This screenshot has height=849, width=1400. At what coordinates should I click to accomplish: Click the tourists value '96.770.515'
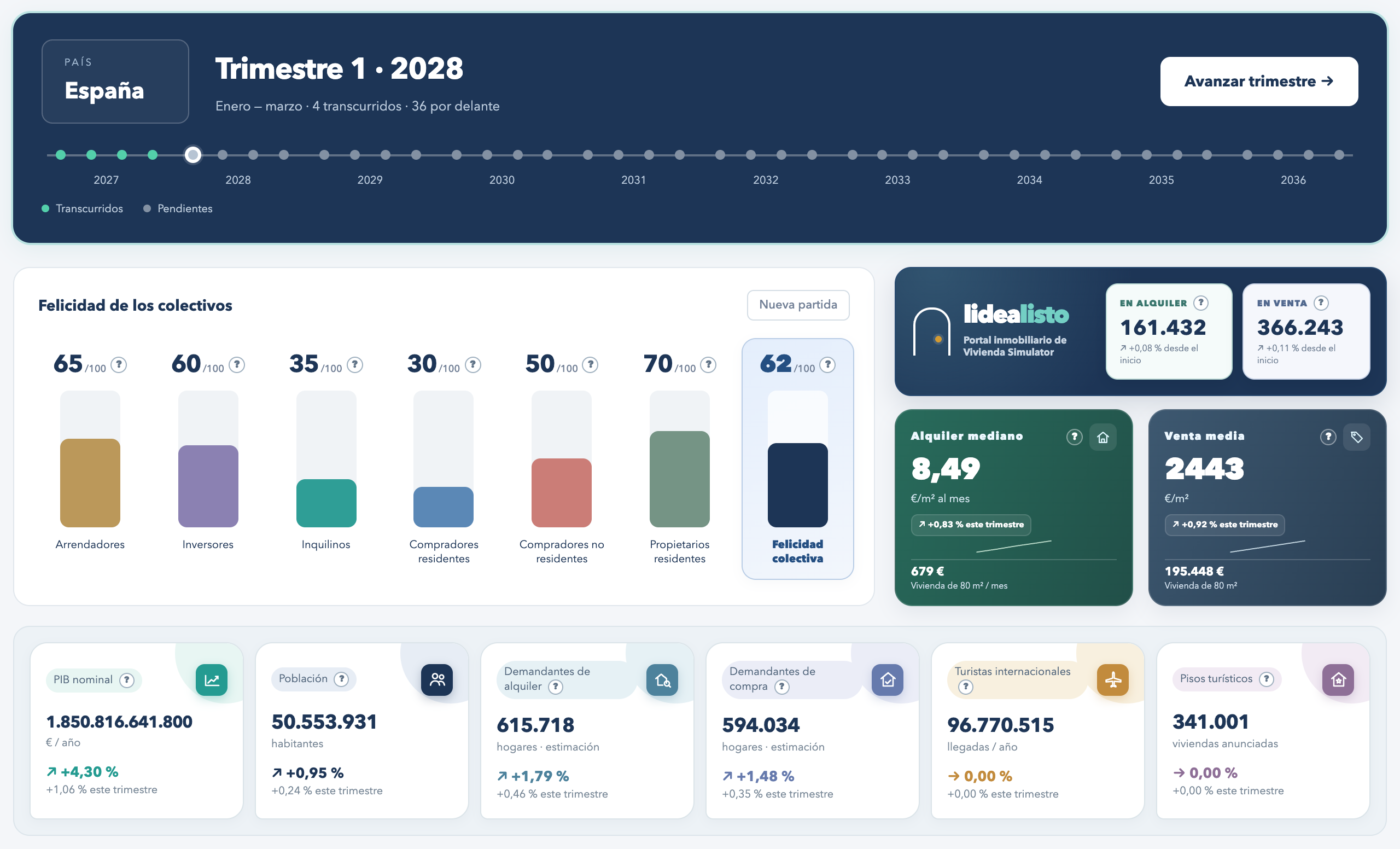click(1001, 725)
